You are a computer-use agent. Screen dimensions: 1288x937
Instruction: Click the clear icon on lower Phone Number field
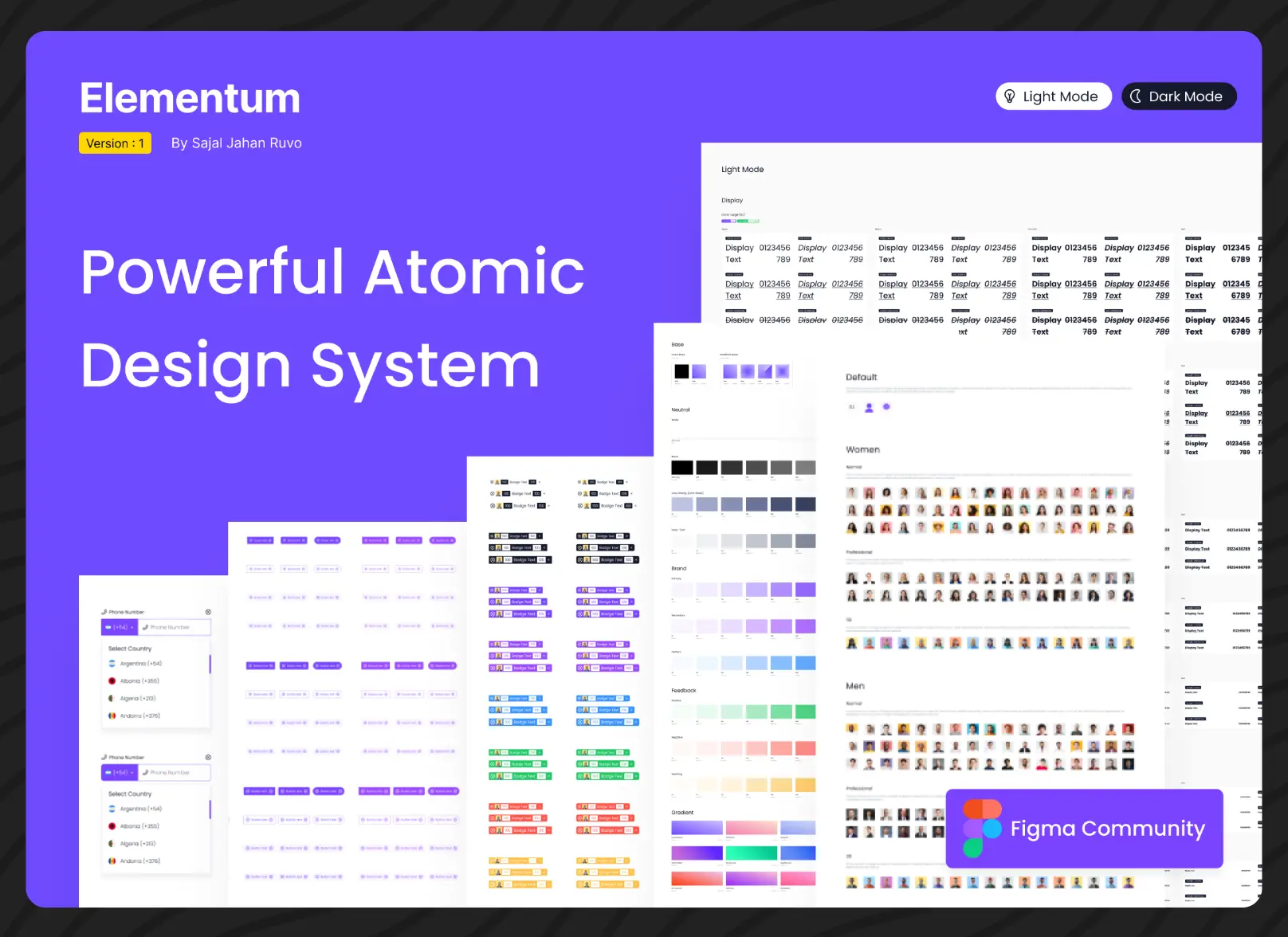(x=208, y=757)
